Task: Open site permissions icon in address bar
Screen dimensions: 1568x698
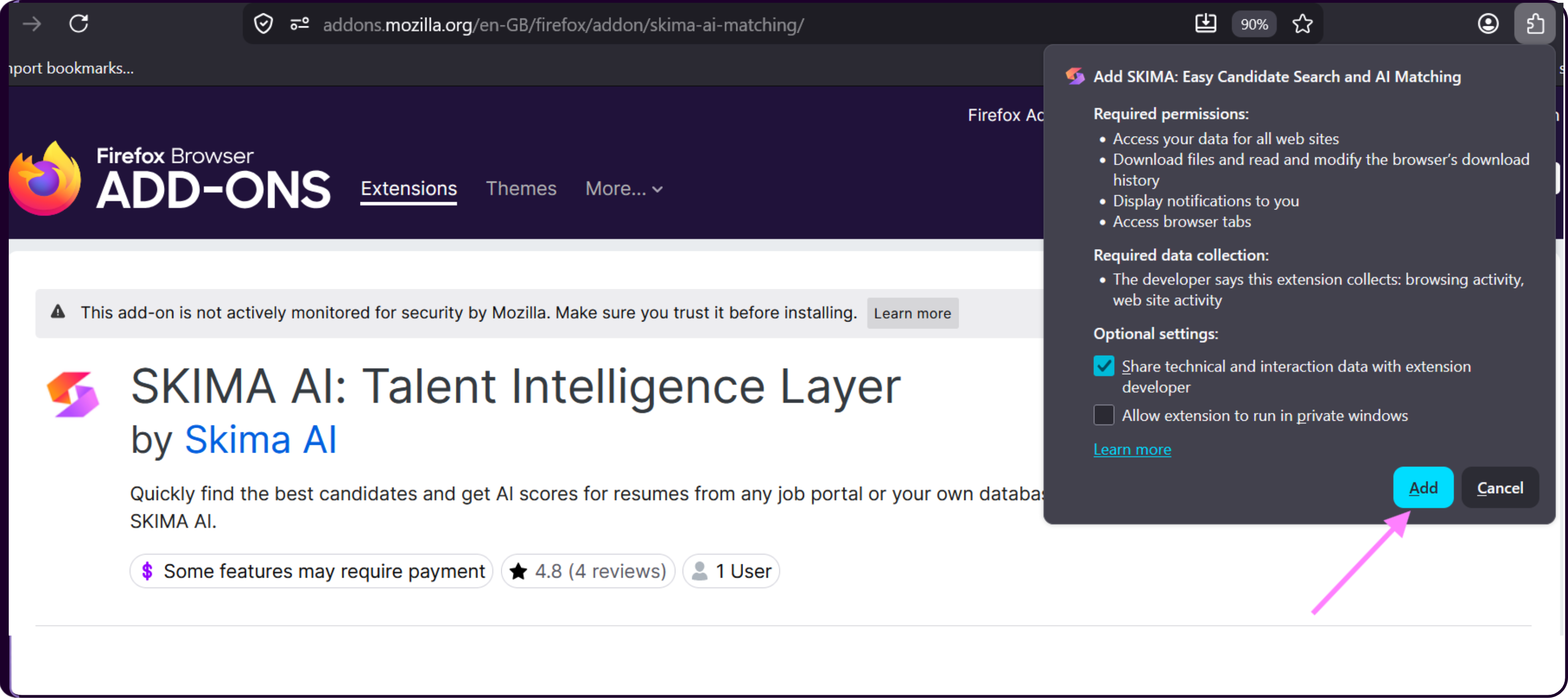Action: tap(299, 24)
